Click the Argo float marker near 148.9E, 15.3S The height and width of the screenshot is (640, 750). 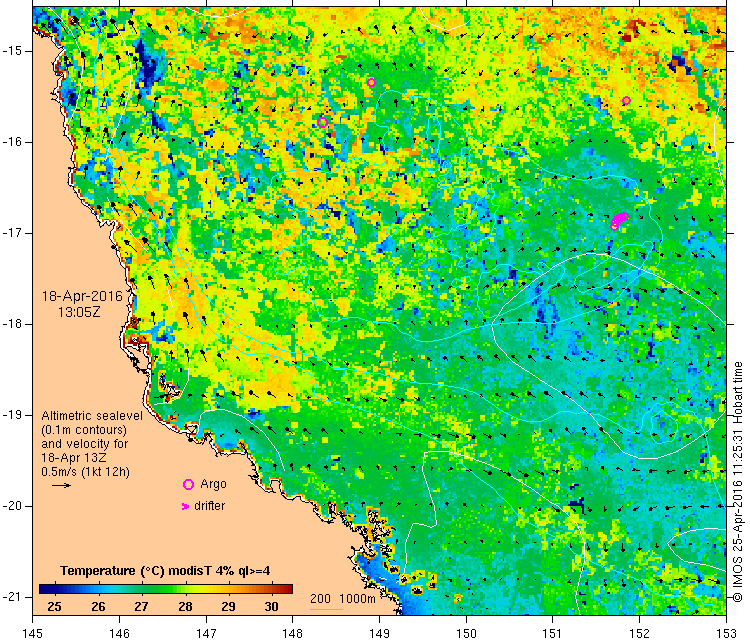(x=371, y=82)
